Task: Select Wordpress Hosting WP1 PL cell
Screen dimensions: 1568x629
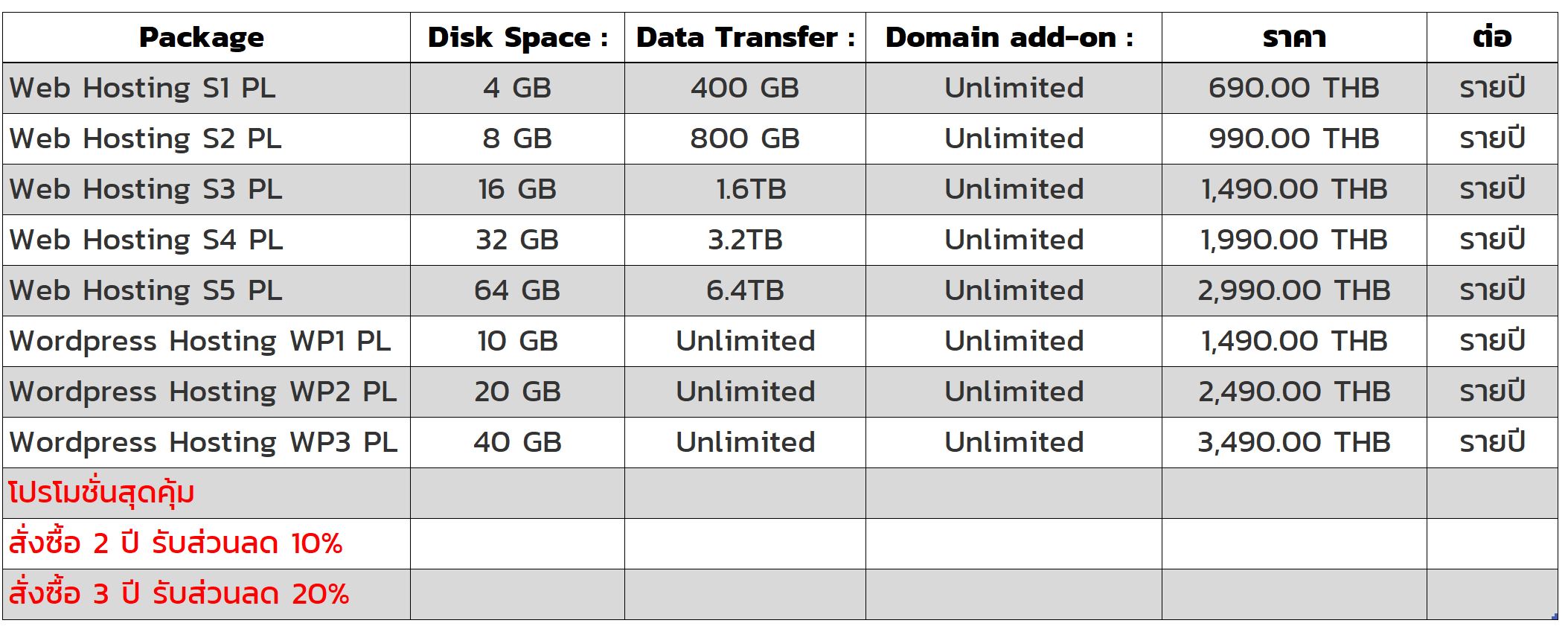Action: (x=206, y=341)
